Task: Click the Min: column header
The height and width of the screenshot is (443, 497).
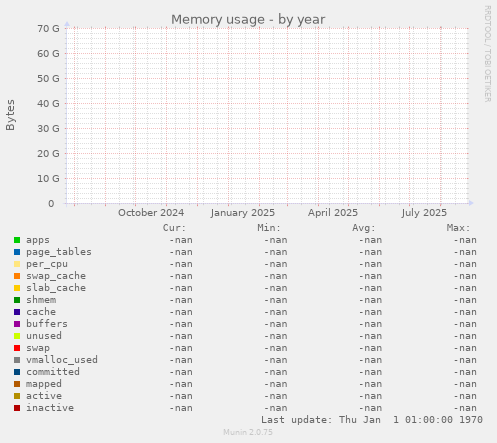Action: point(269,228)
